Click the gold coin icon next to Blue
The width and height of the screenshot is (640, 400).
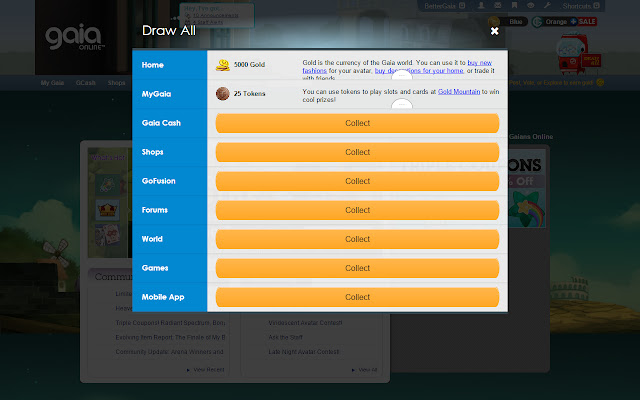click(493, 22)
